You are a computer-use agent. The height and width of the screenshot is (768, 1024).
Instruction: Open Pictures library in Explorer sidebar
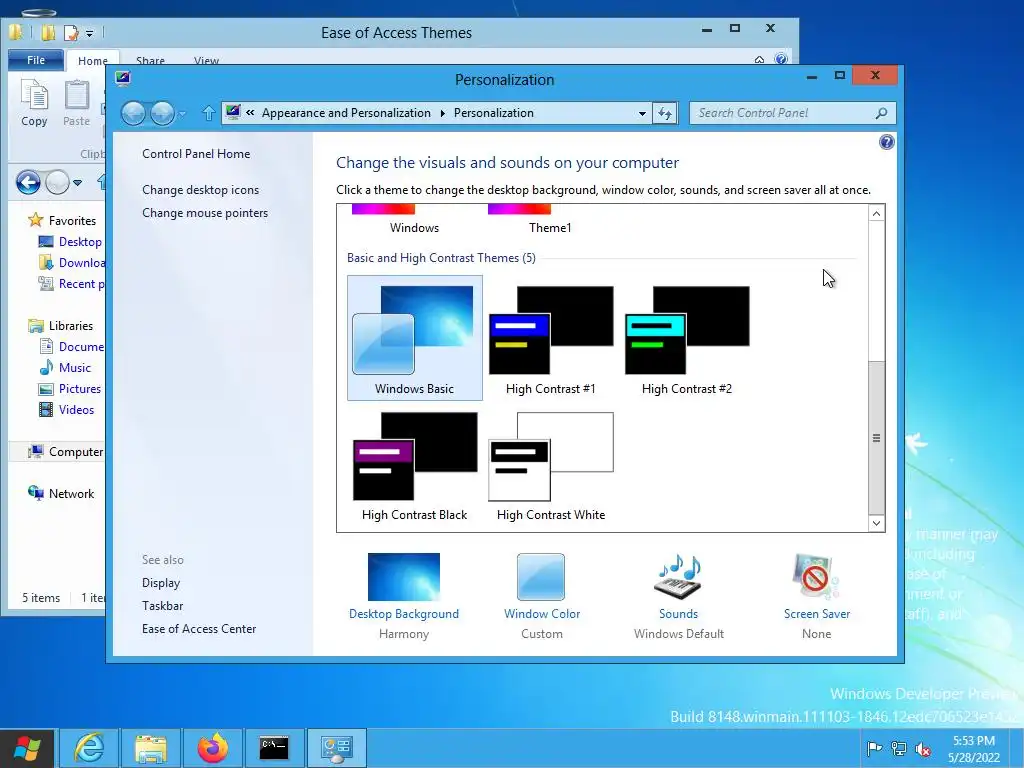click(x=80, y=389)
